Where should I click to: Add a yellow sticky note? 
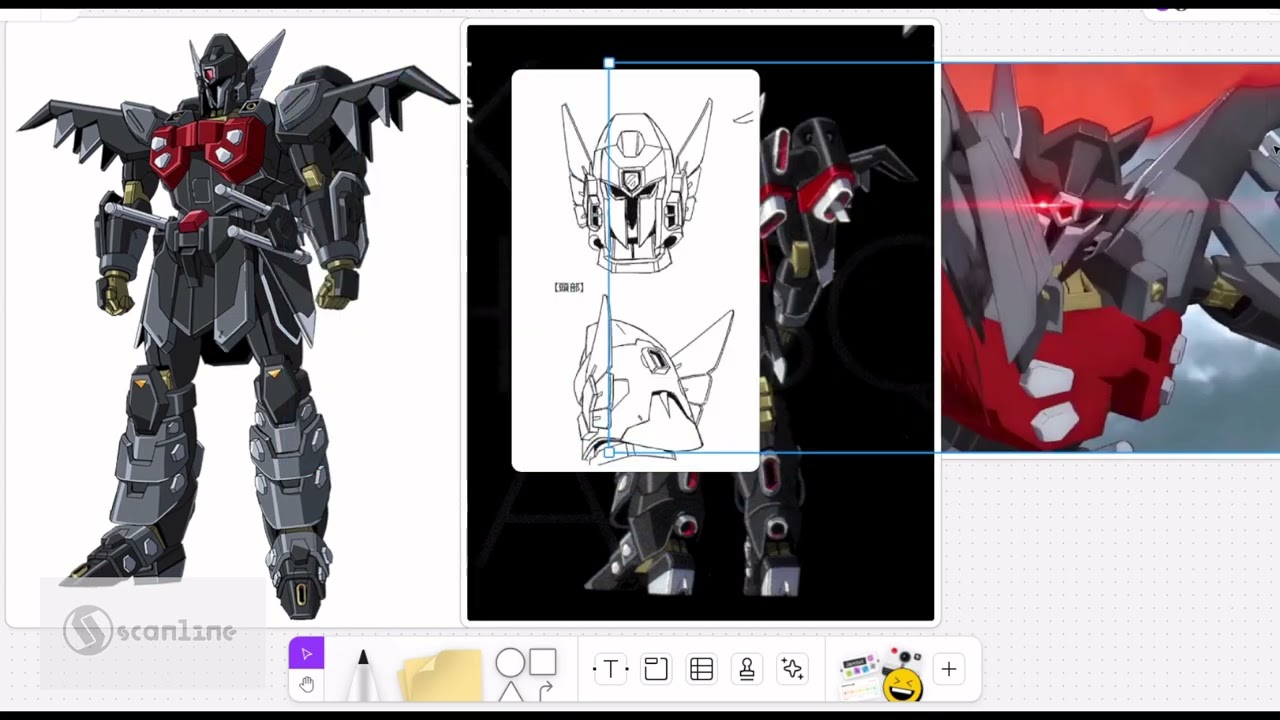coord(440,675)
